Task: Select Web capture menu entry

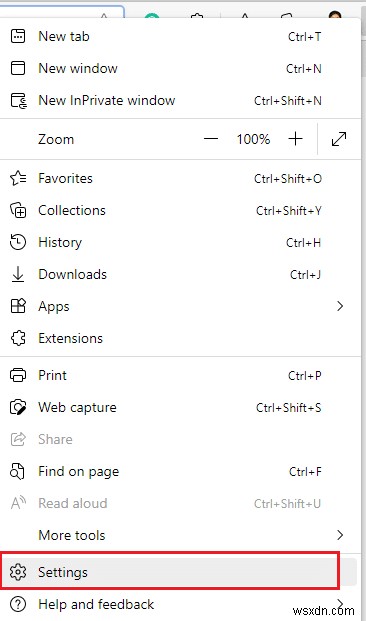Action: 181,407
